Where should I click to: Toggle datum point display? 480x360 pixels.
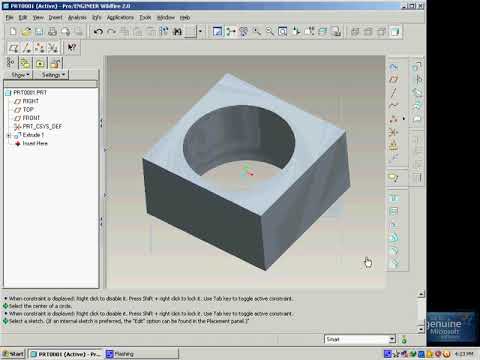click(40, 47)
